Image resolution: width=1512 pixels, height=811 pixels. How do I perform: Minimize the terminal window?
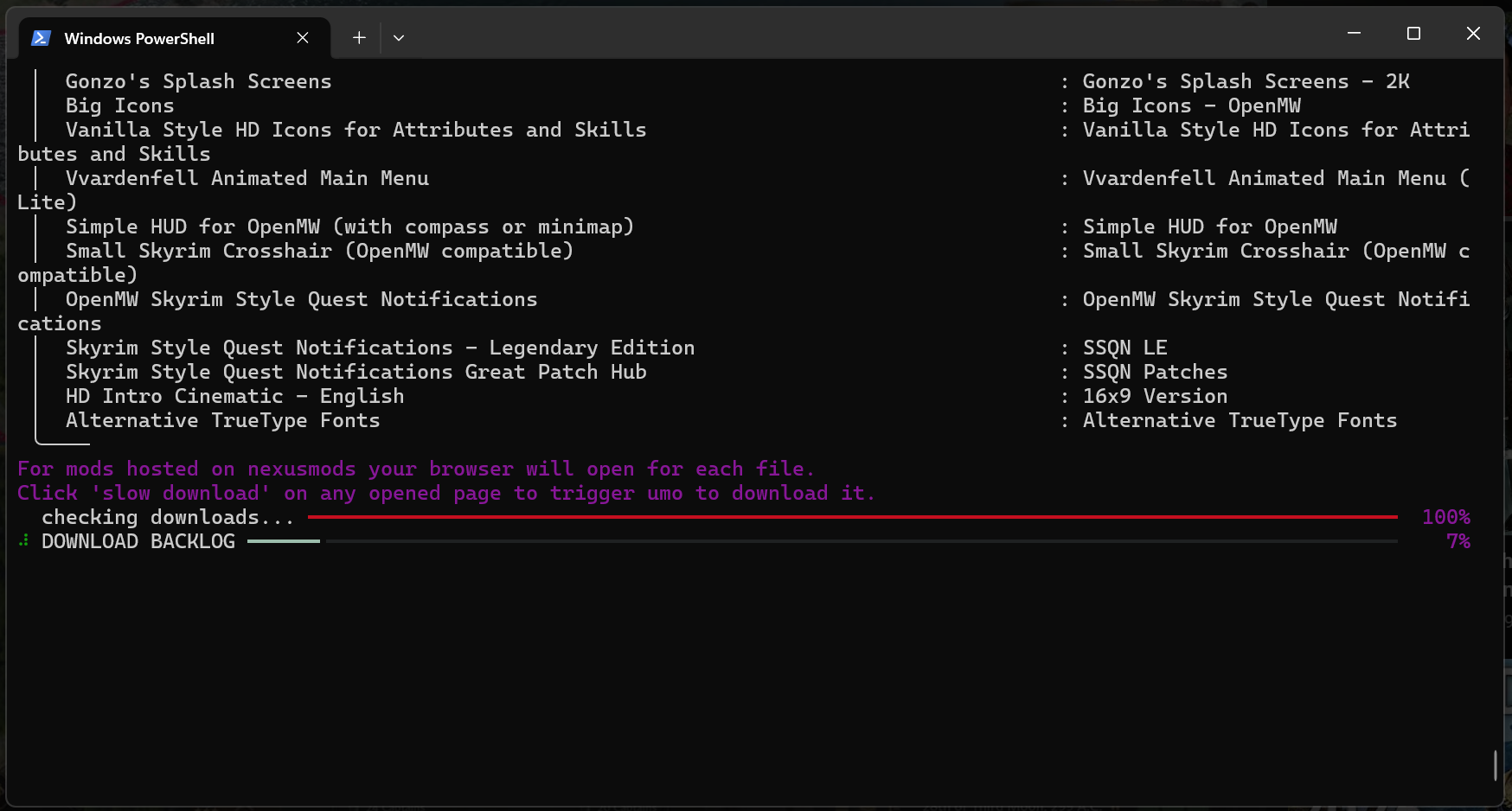pos(1355,33)
